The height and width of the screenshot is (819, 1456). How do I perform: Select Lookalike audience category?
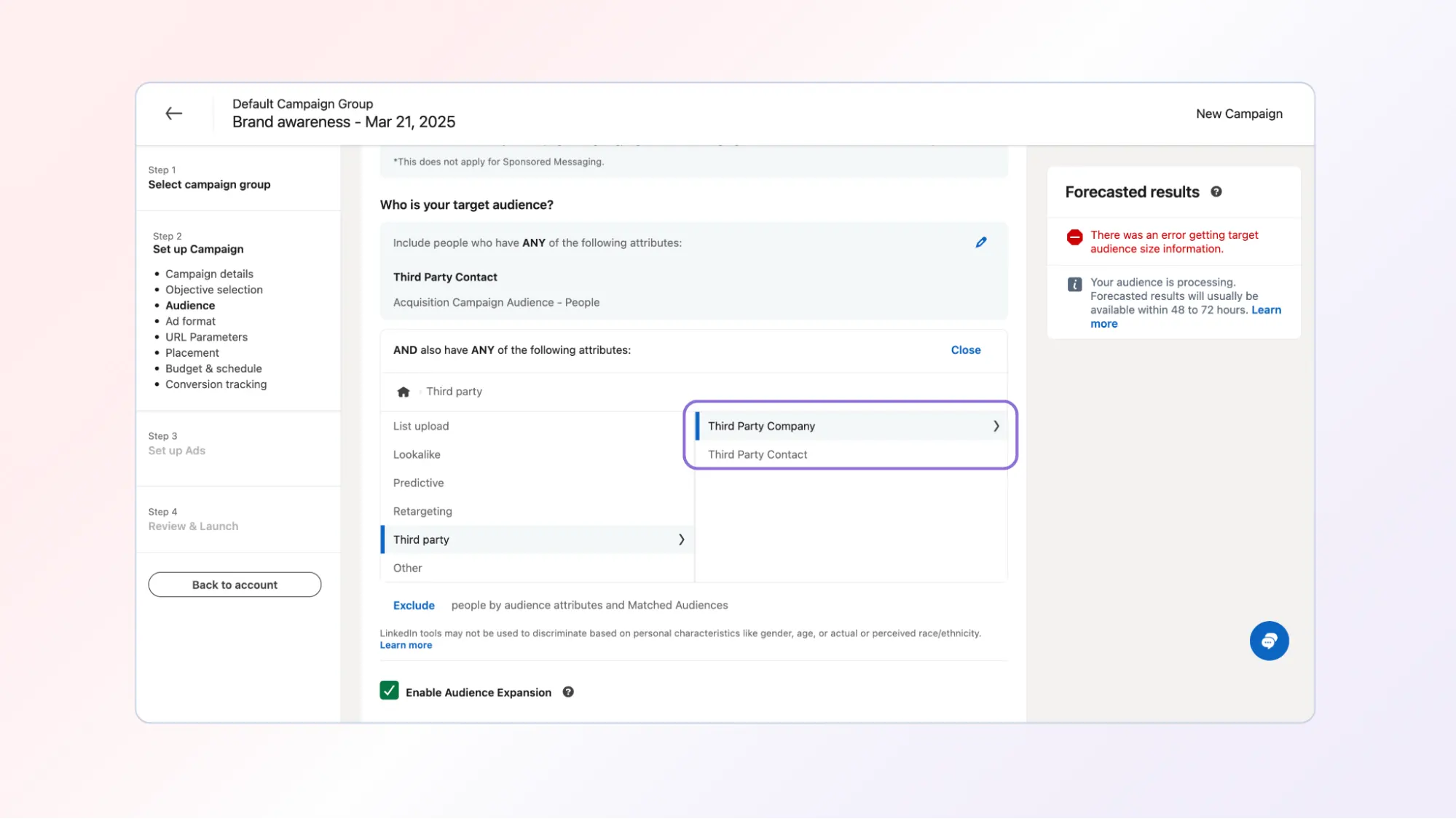click(417, 455)
